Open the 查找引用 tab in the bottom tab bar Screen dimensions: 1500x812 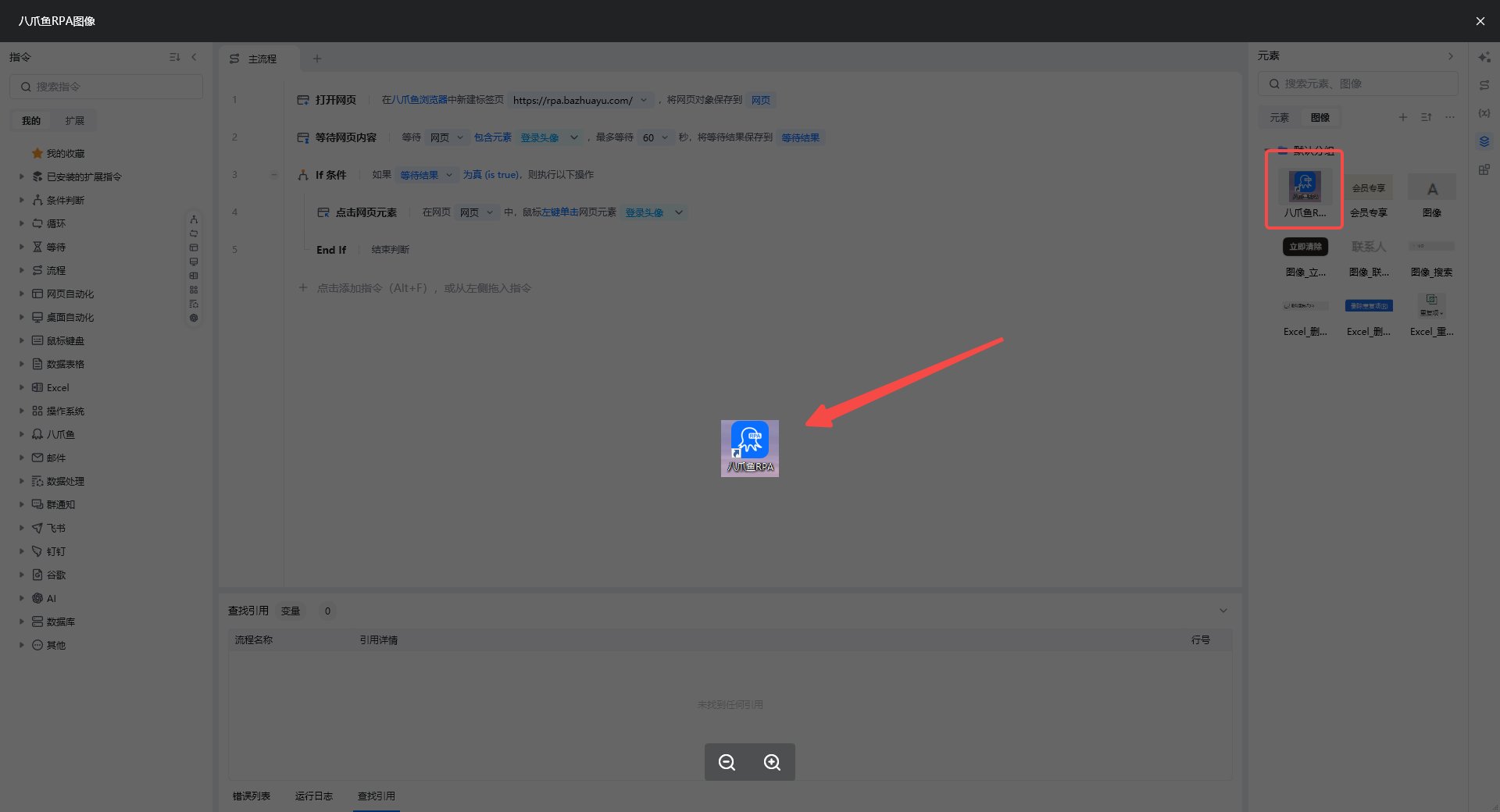click(x=377, y=796)
